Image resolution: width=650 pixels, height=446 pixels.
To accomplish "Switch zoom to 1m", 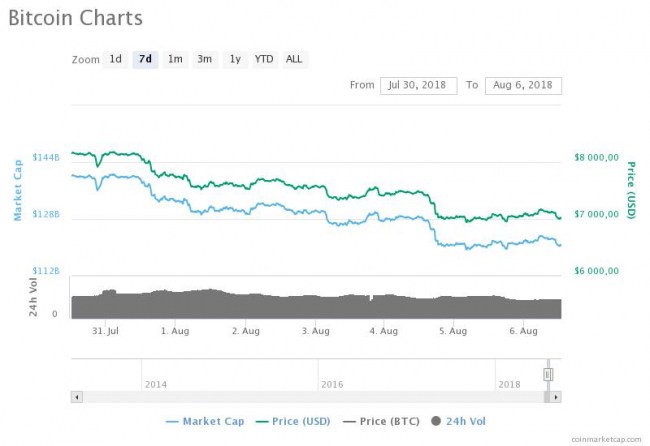I will pyautogui.click(x=175, y=59).
